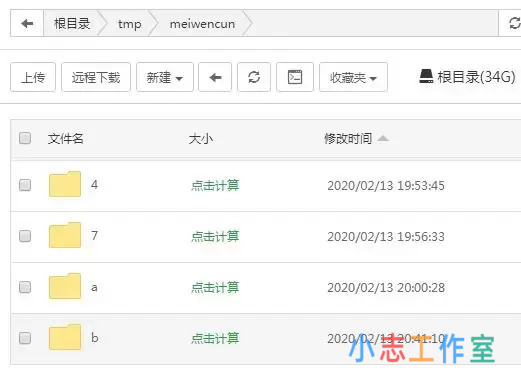This screenshot has height=392, width=521.
Task: Check the box for folder a
Action: 25,287
